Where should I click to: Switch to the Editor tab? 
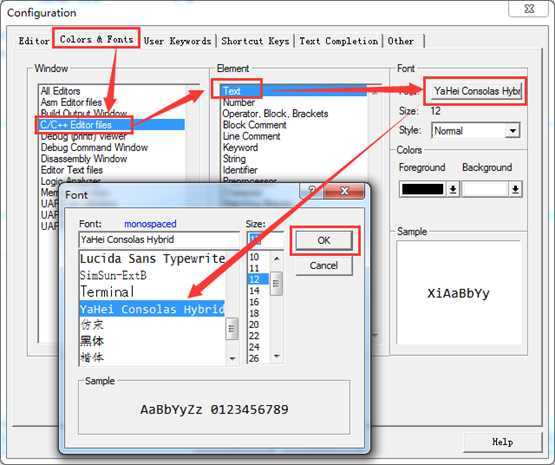point(34,41)
